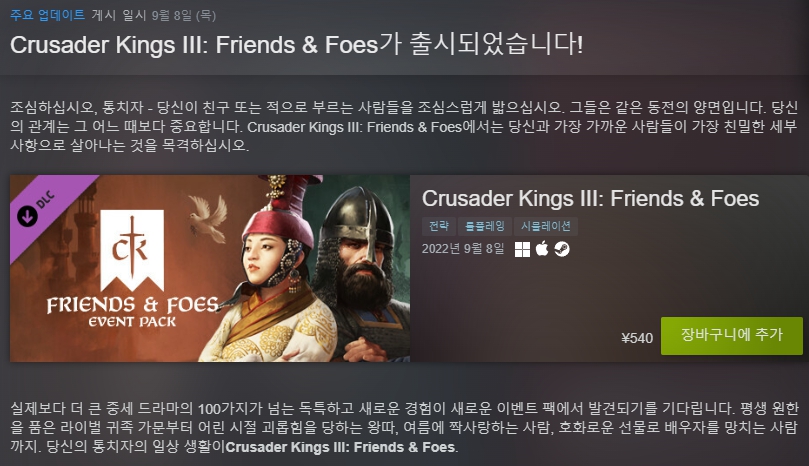
Task: Click the purple DLC corner ribbon
Action: pyautogui.click(x=46, y=210)
